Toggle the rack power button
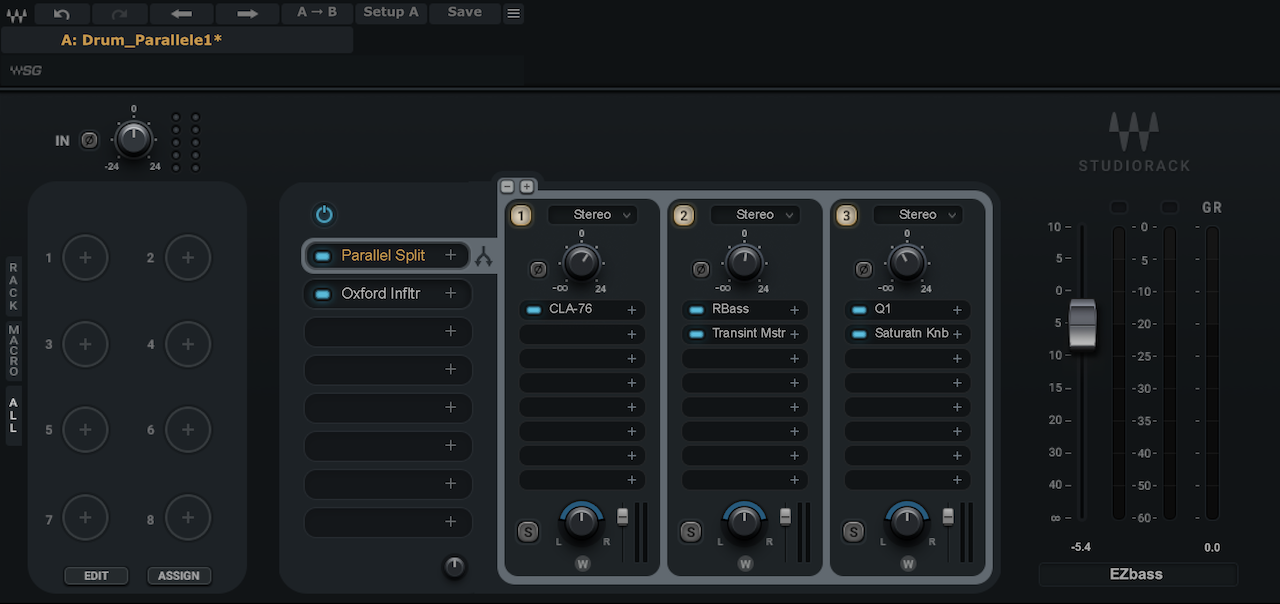This screenshot has height=604, width=1280. 324,214
